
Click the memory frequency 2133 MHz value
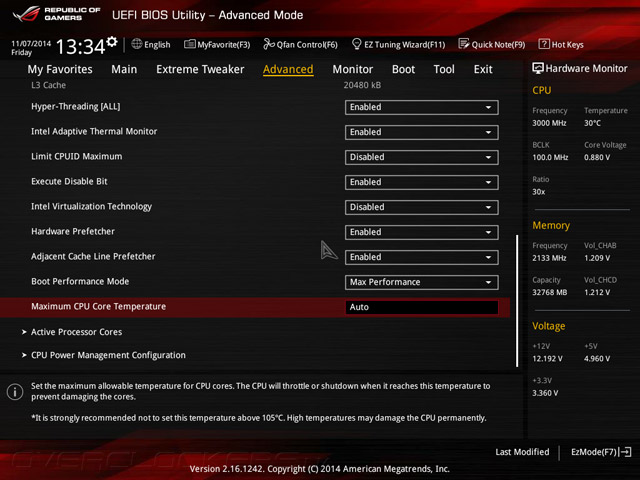click(549, 258)
